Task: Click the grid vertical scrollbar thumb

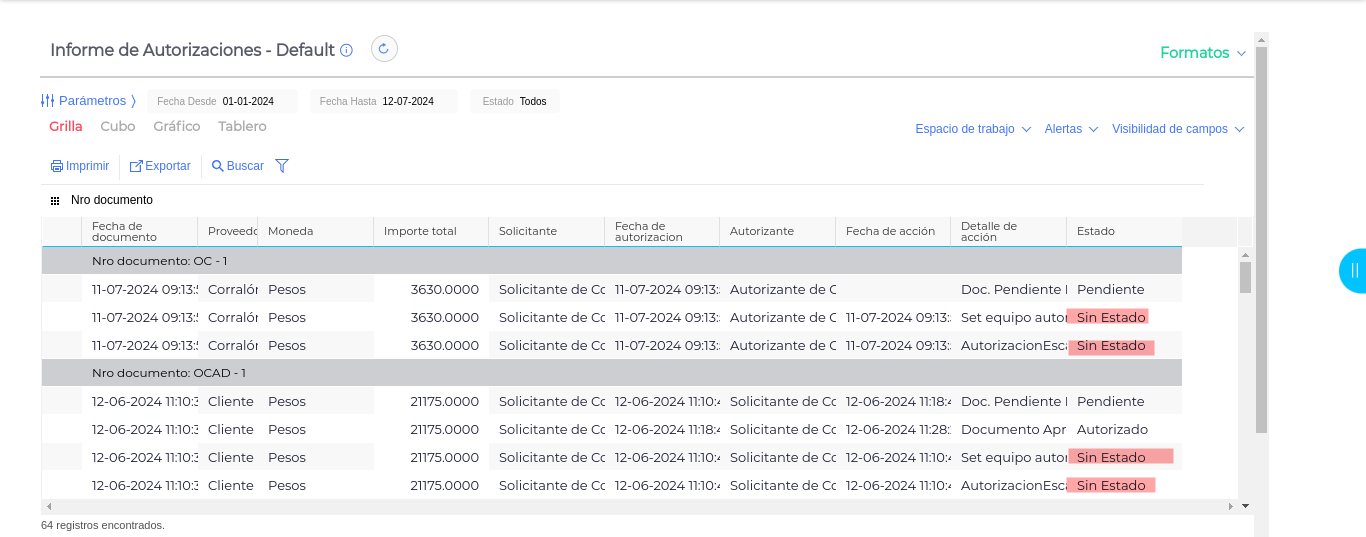Action: tap(1245, 277)
